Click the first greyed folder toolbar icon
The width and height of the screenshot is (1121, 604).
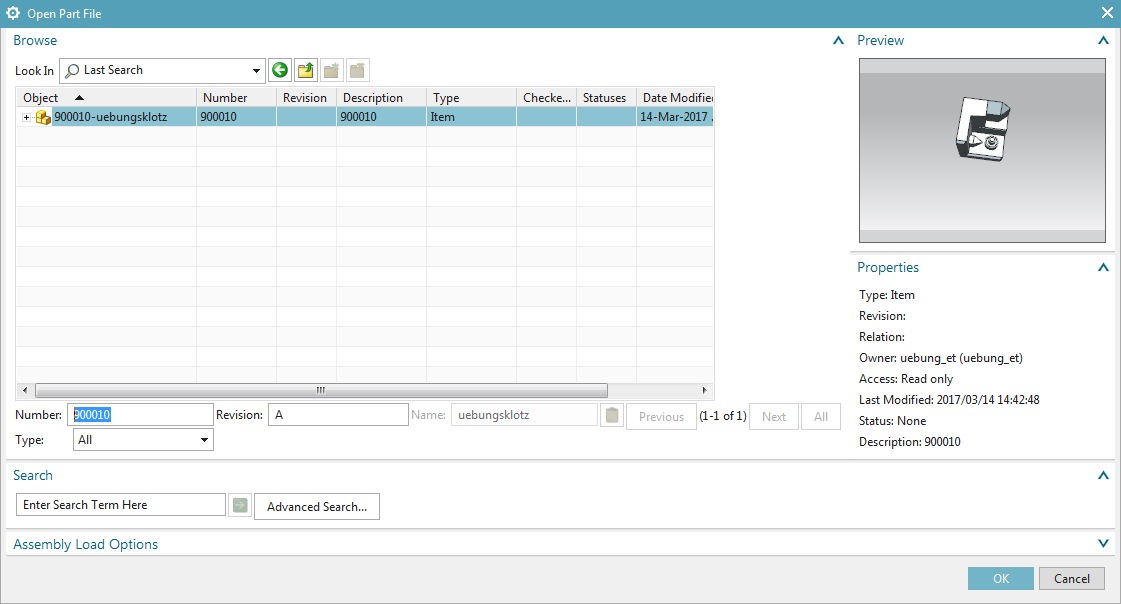[332, 70]
